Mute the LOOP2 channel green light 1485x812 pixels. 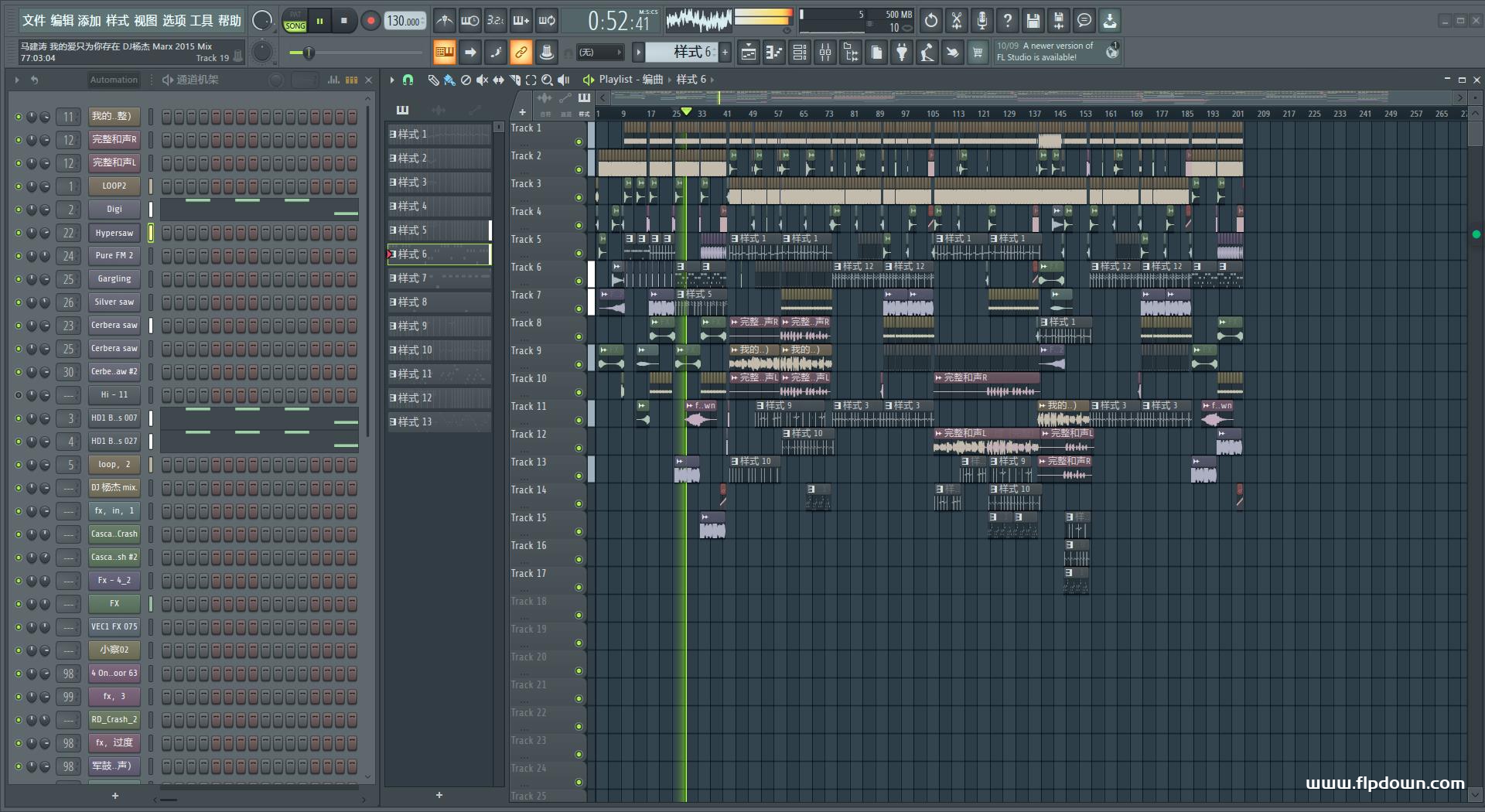19,186
